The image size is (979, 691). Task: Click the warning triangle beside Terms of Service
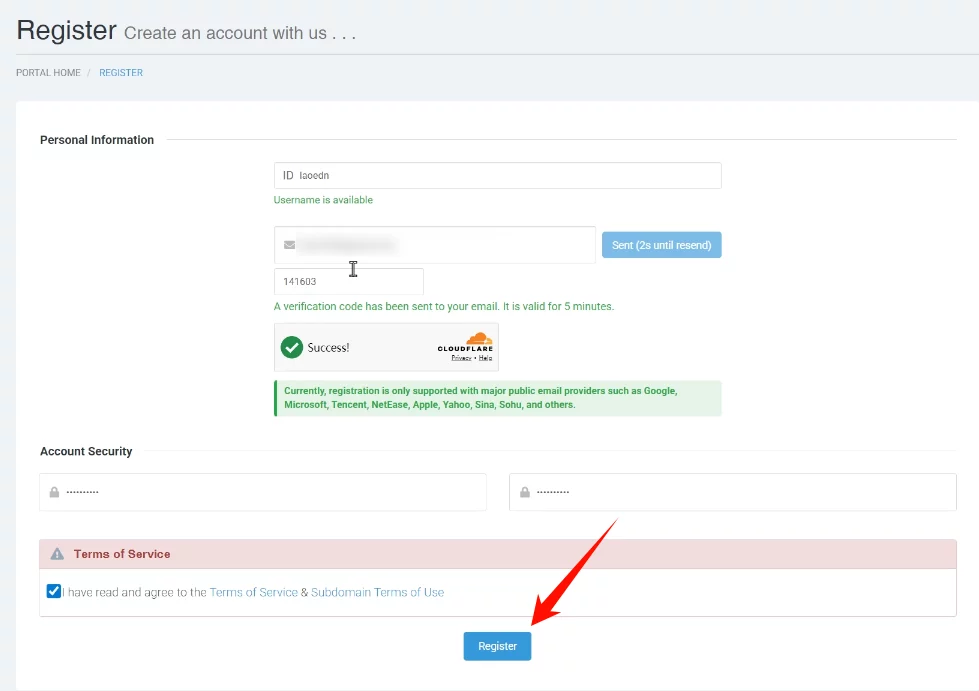56,554
